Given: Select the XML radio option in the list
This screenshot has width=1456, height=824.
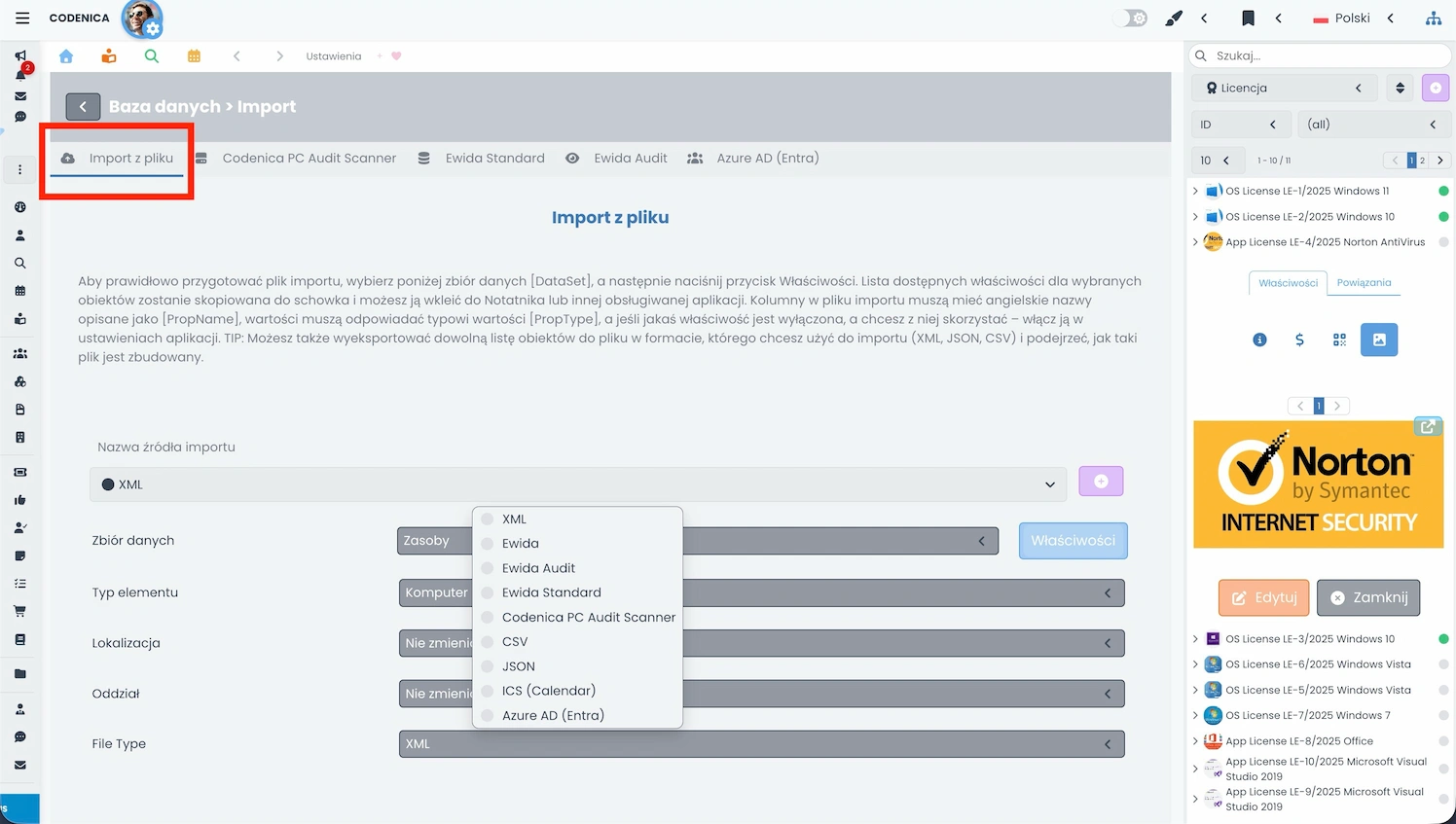Looking at the screenshot, I should (487, 519).
